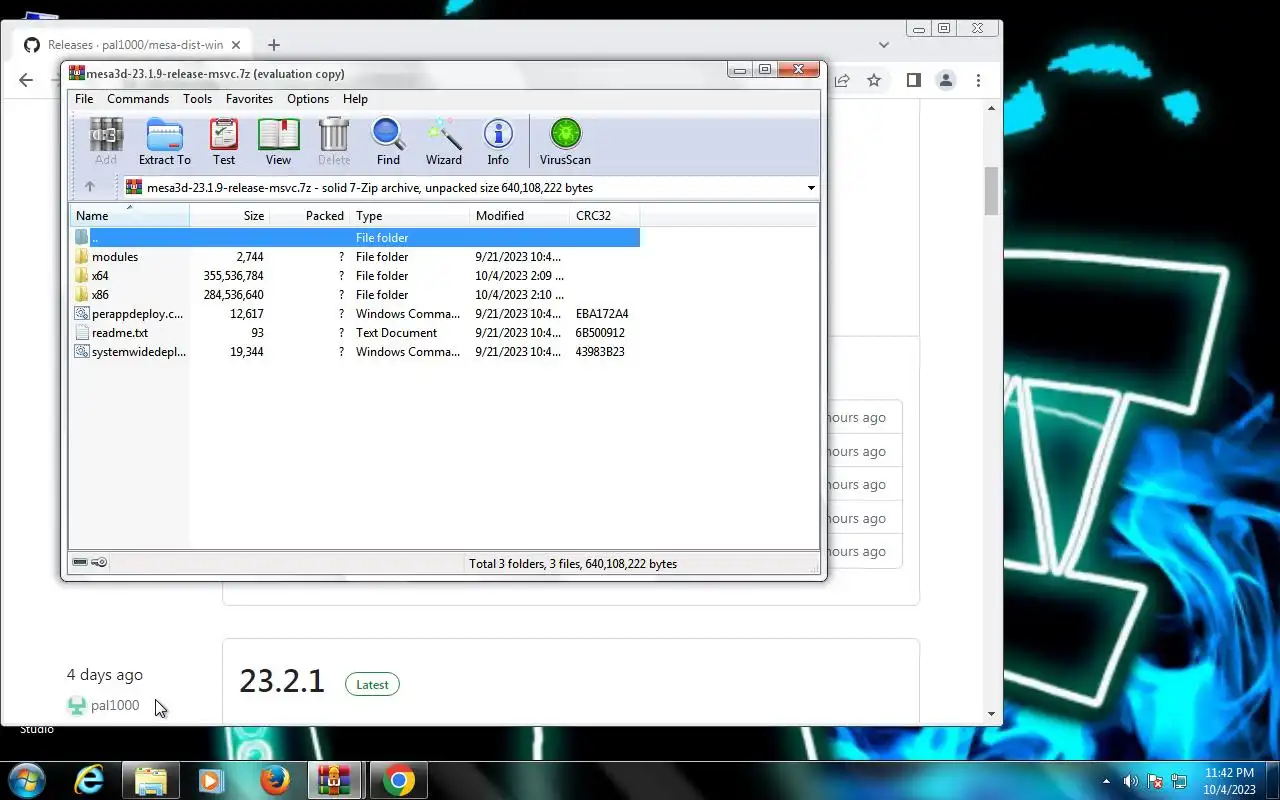Click the Add toolbar icon
The height and width of the screenshot is (800, 1280).
pos(106,141)
